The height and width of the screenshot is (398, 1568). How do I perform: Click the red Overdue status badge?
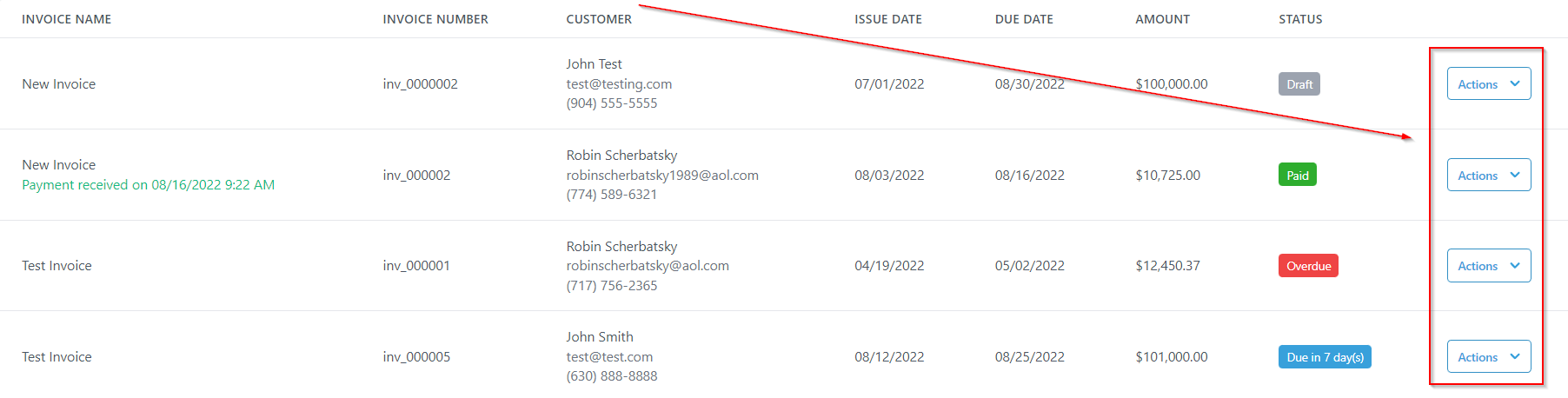pyautogui.click(x=1308, y=266)
